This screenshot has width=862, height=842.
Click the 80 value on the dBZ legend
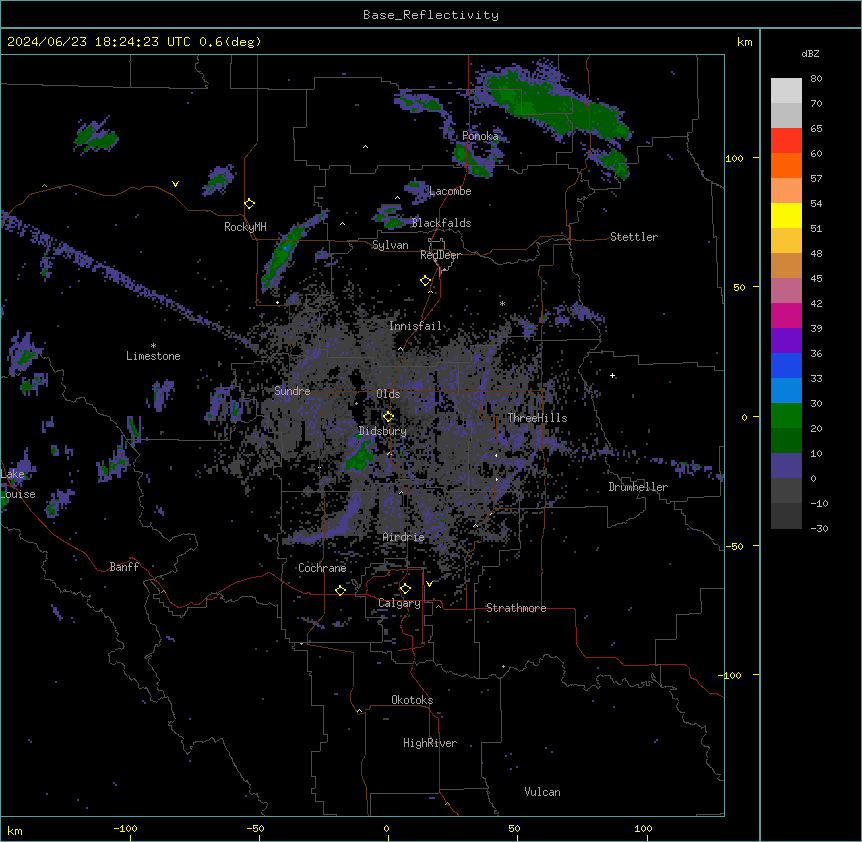(816, 79)
